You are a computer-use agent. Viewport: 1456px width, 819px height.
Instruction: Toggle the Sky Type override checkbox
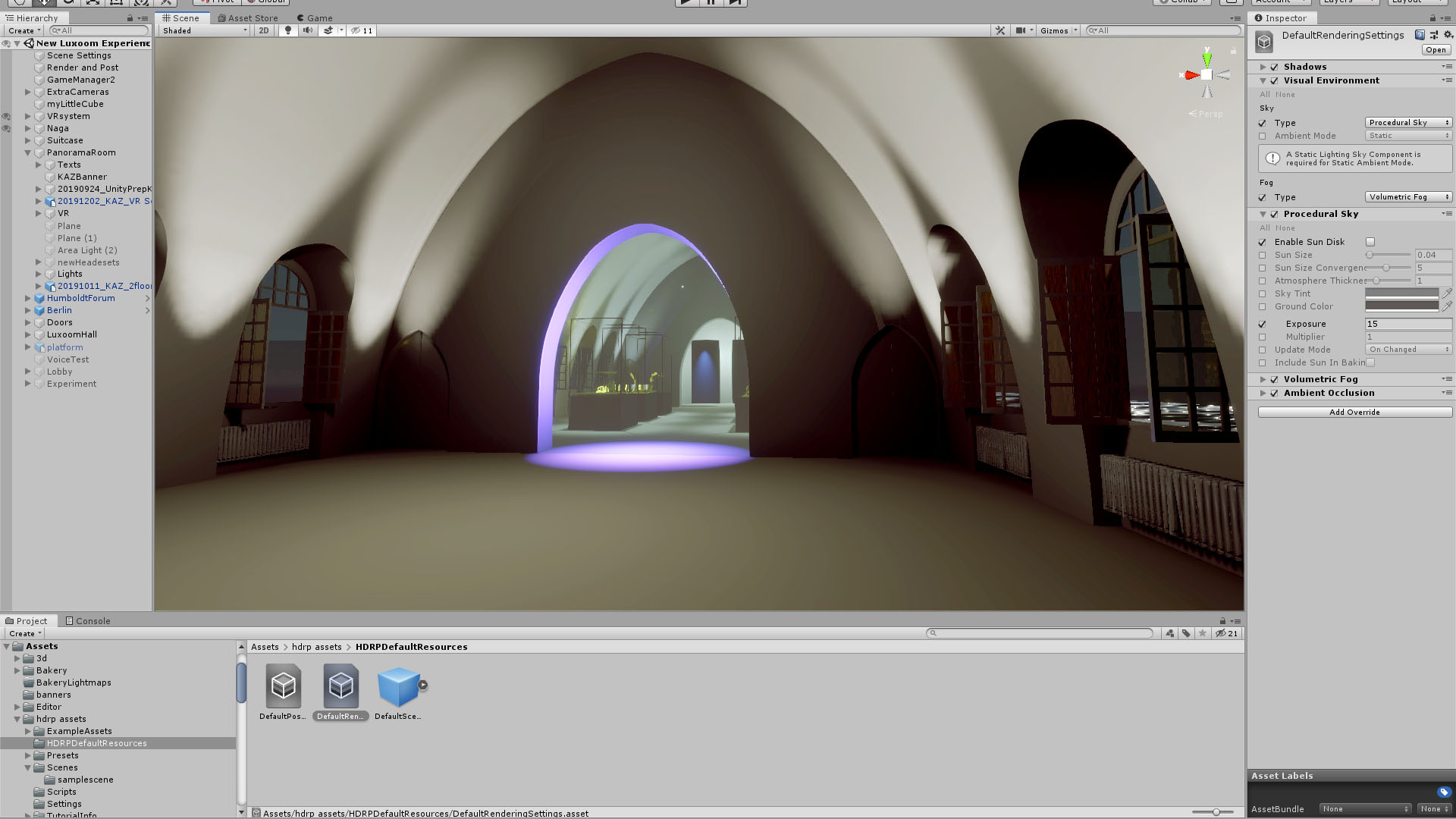[1263, 123]
